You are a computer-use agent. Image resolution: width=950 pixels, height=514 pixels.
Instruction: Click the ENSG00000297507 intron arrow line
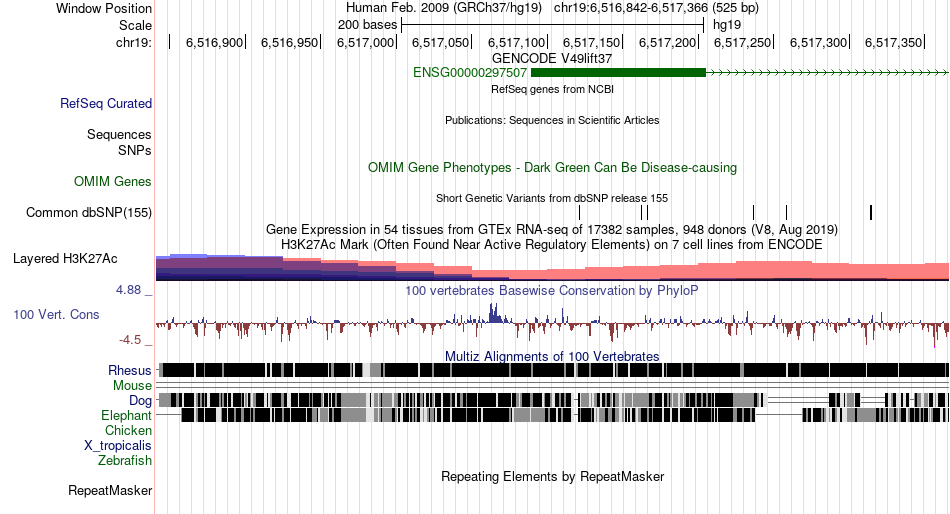(828, 73)
